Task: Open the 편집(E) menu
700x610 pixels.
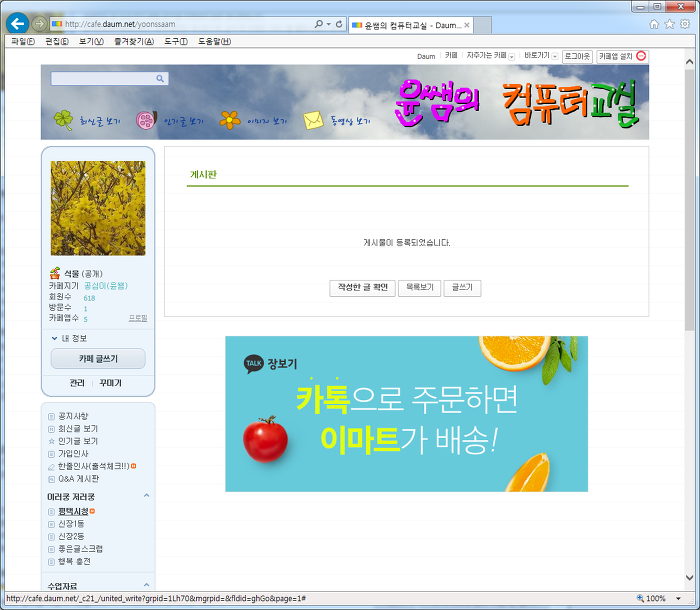Action: [57, 42]
